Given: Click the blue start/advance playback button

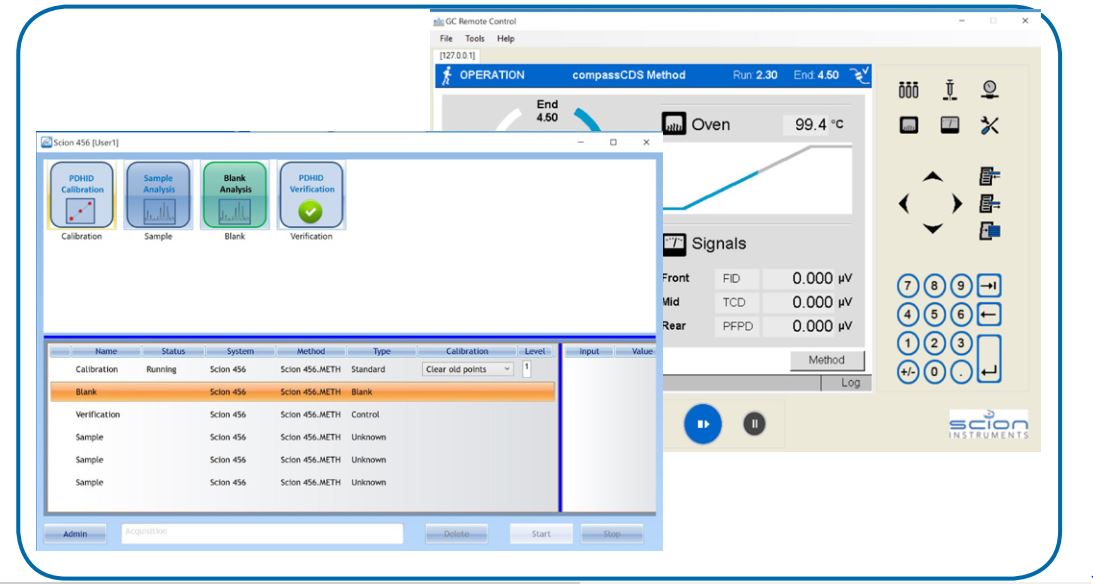Looking at the screenshot, I should click(703, 424).
